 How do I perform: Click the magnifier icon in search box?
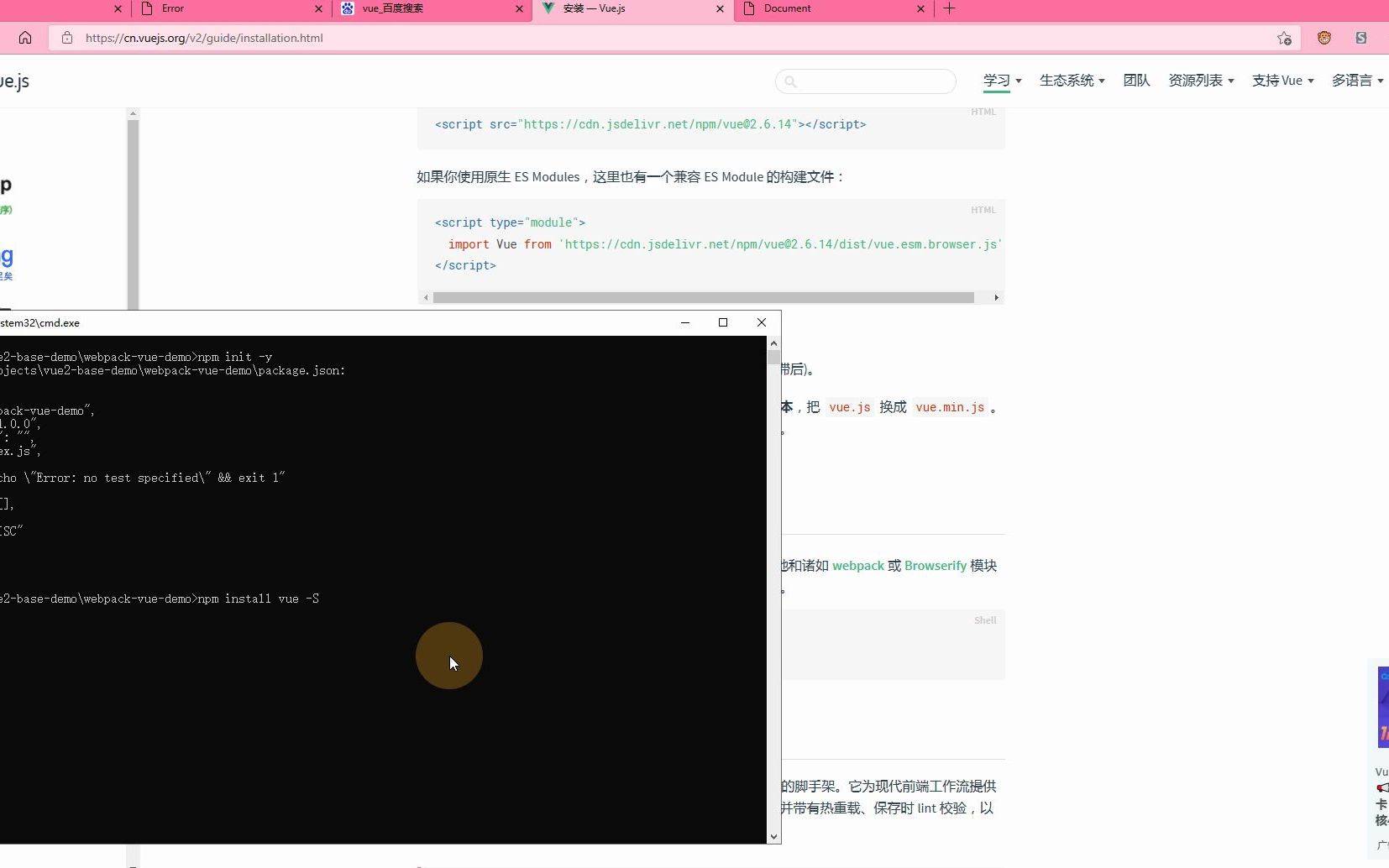pyautogui.click(x=790, y=81)
